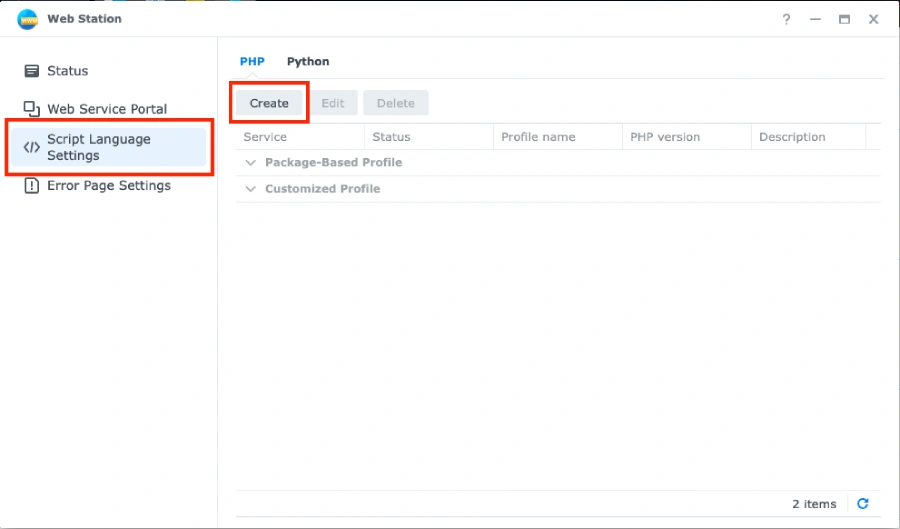
Task: Select the Customized Profile row text
Action: (323, 189)
